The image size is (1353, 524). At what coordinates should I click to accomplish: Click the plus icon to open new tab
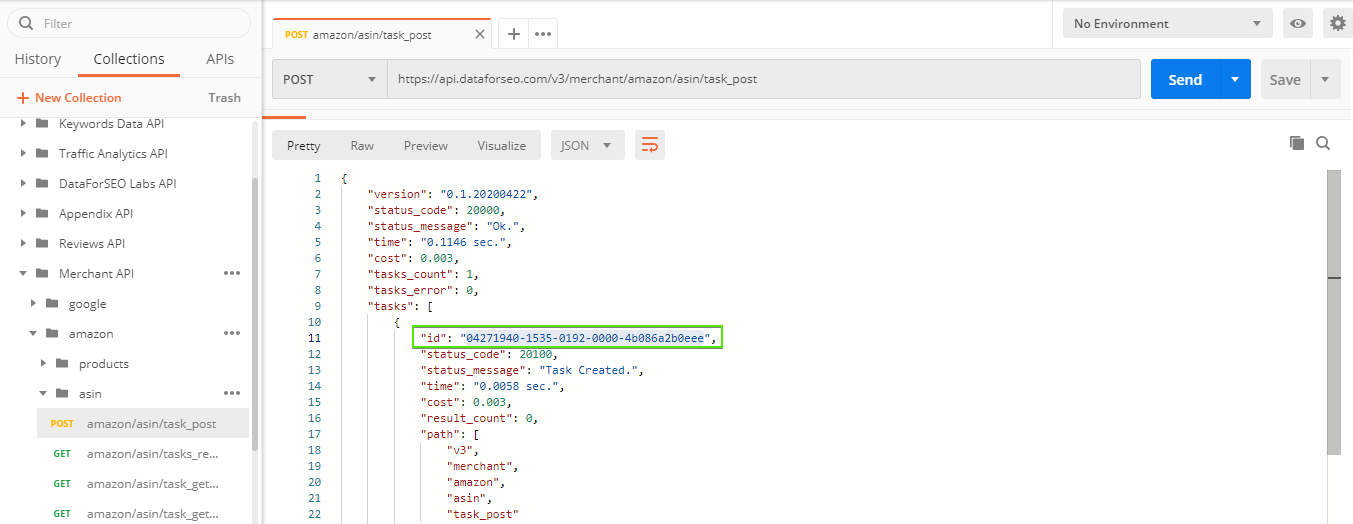pyautogui.click(x=514, y=34)
